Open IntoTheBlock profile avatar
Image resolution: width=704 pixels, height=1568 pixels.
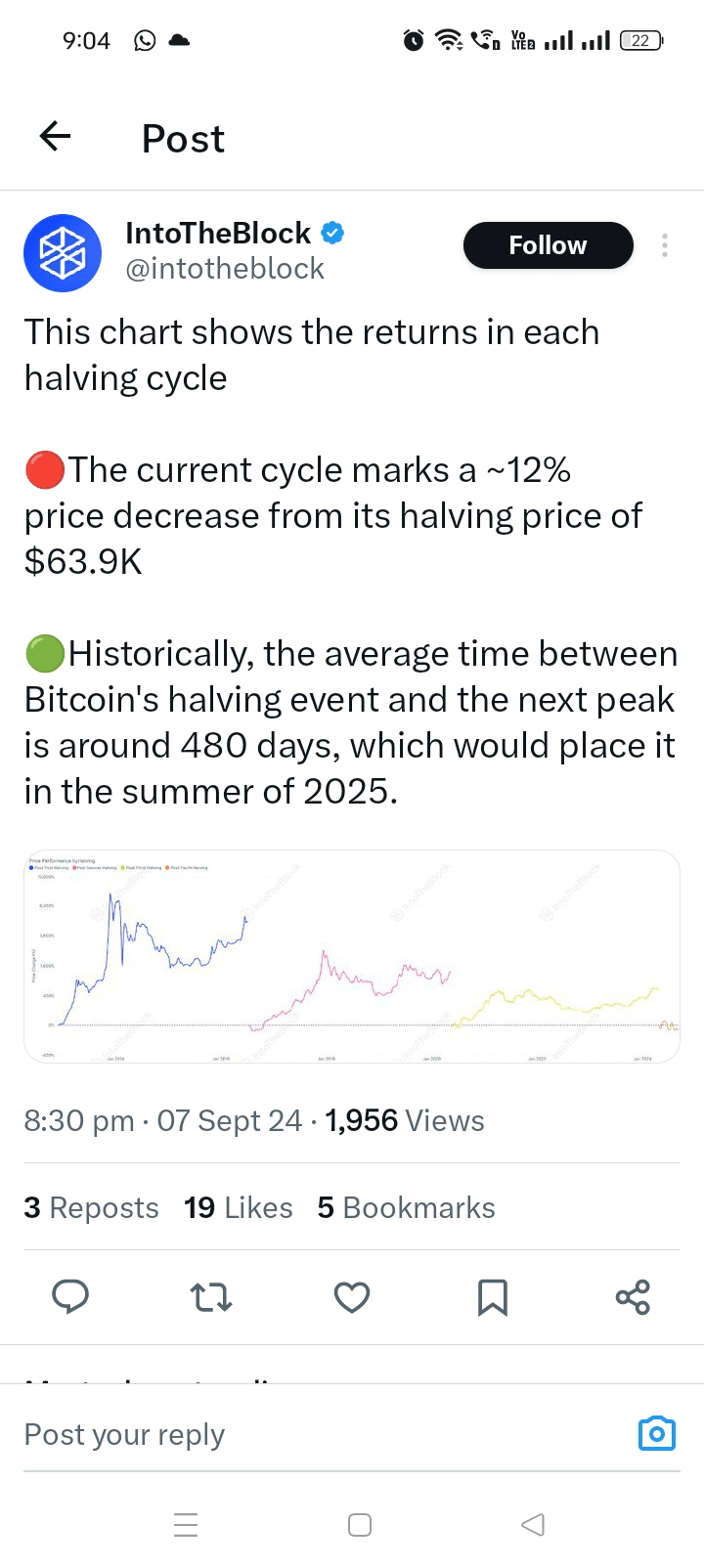[63, 253]
